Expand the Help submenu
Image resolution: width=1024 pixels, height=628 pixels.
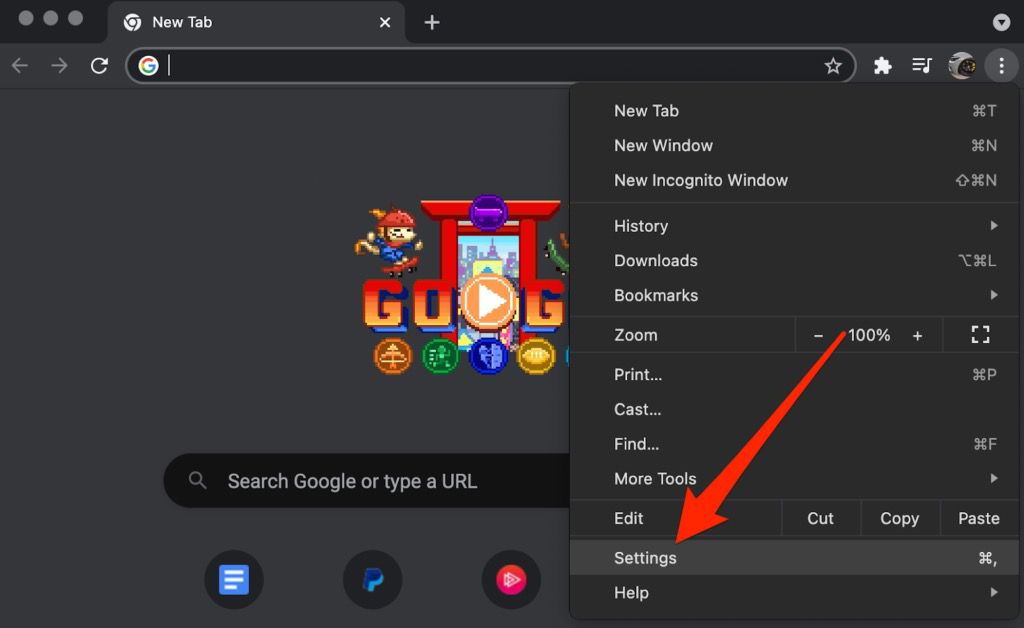(795, 593)
